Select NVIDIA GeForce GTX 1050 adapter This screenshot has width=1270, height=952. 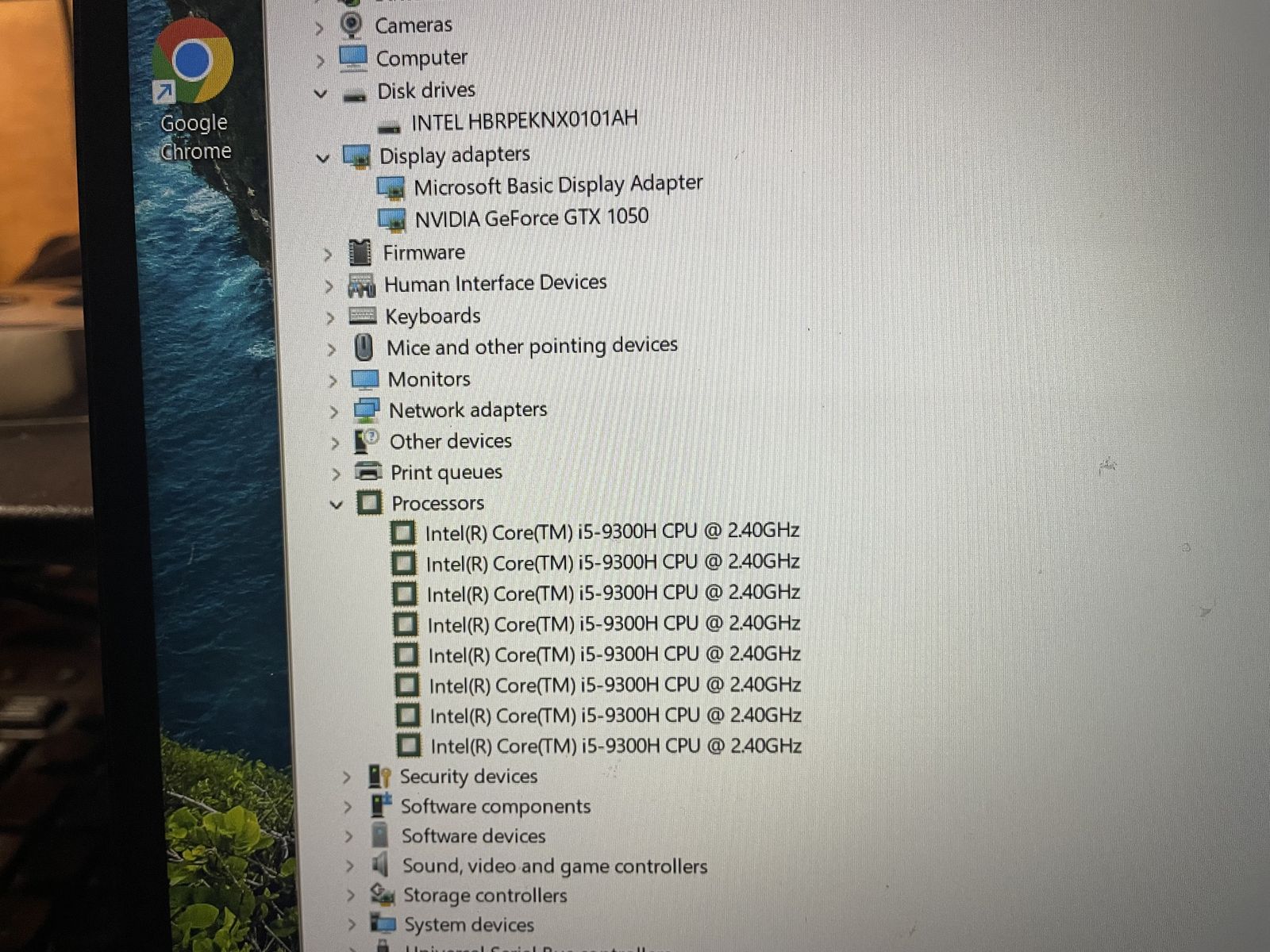pyautogui.click(x=531, y=217)
